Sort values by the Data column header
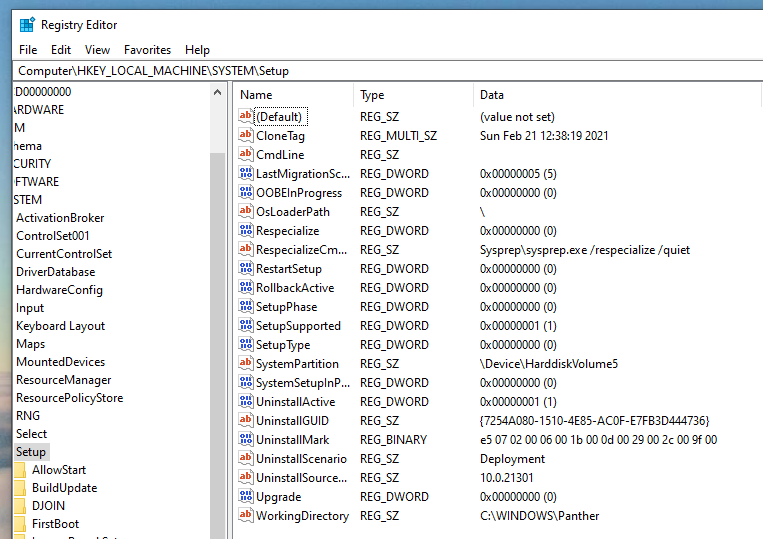This screenshot has height=539, width=763. click(x=617, y=95)
